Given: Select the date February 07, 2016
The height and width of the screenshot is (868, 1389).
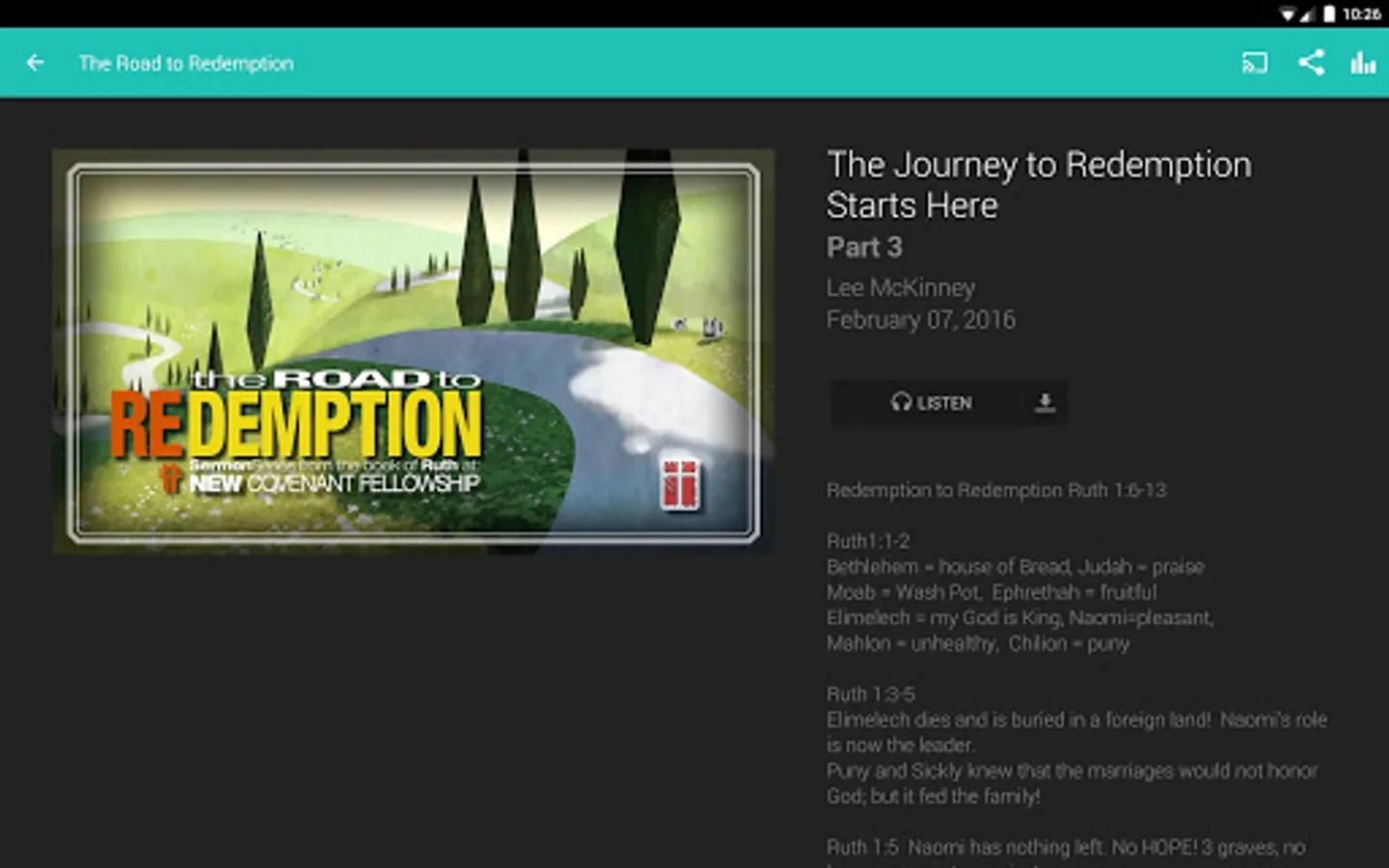Looking at the screenshot, I should (921, 319).
